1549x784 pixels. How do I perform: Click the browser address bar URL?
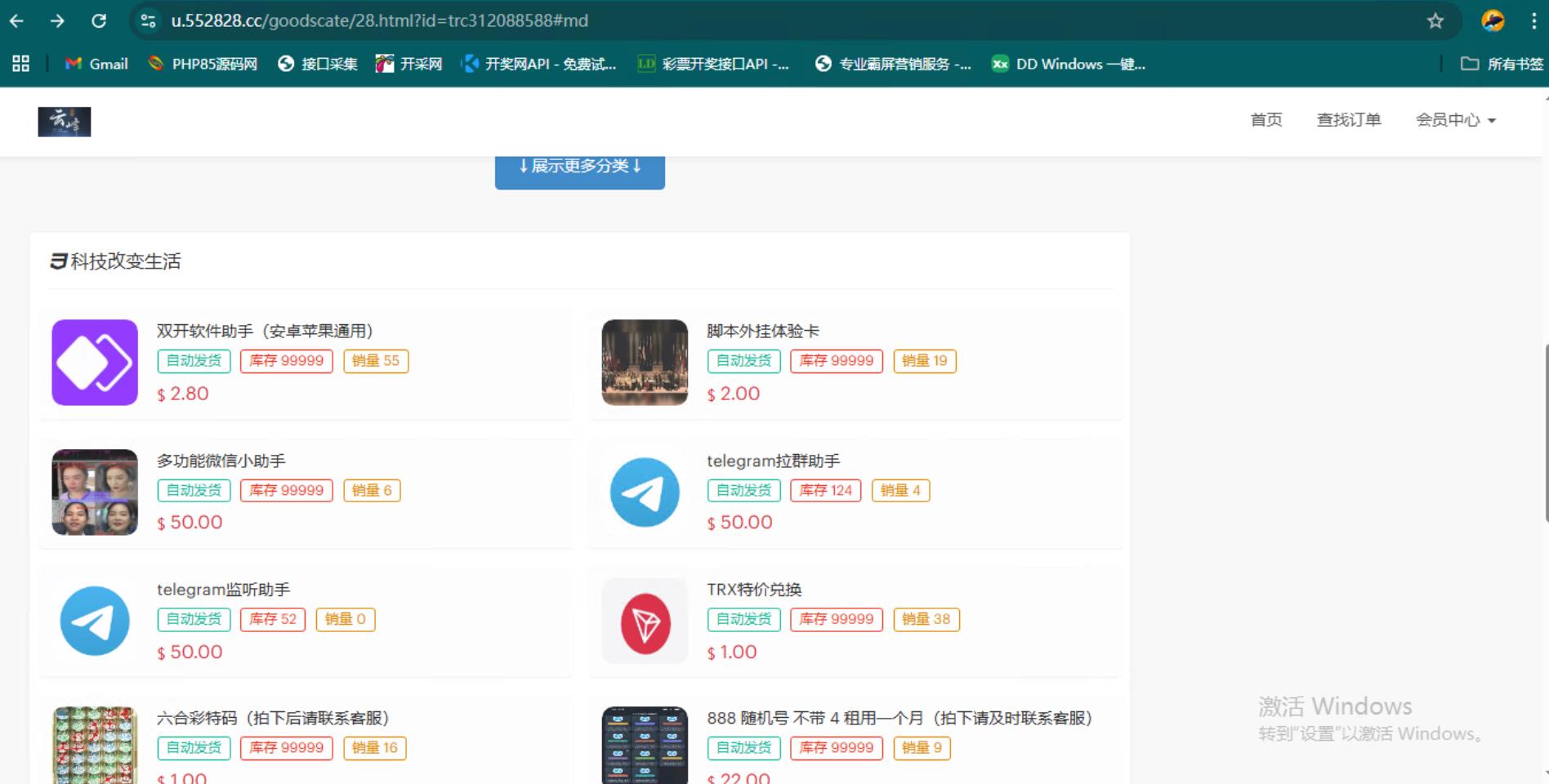379,21
